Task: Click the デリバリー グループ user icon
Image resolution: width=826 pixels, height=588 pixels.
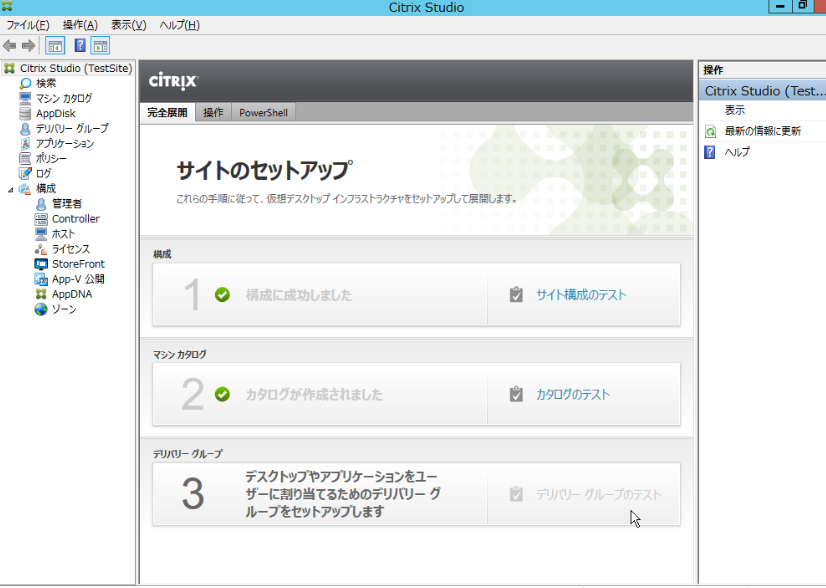Action: click(25, 129)
